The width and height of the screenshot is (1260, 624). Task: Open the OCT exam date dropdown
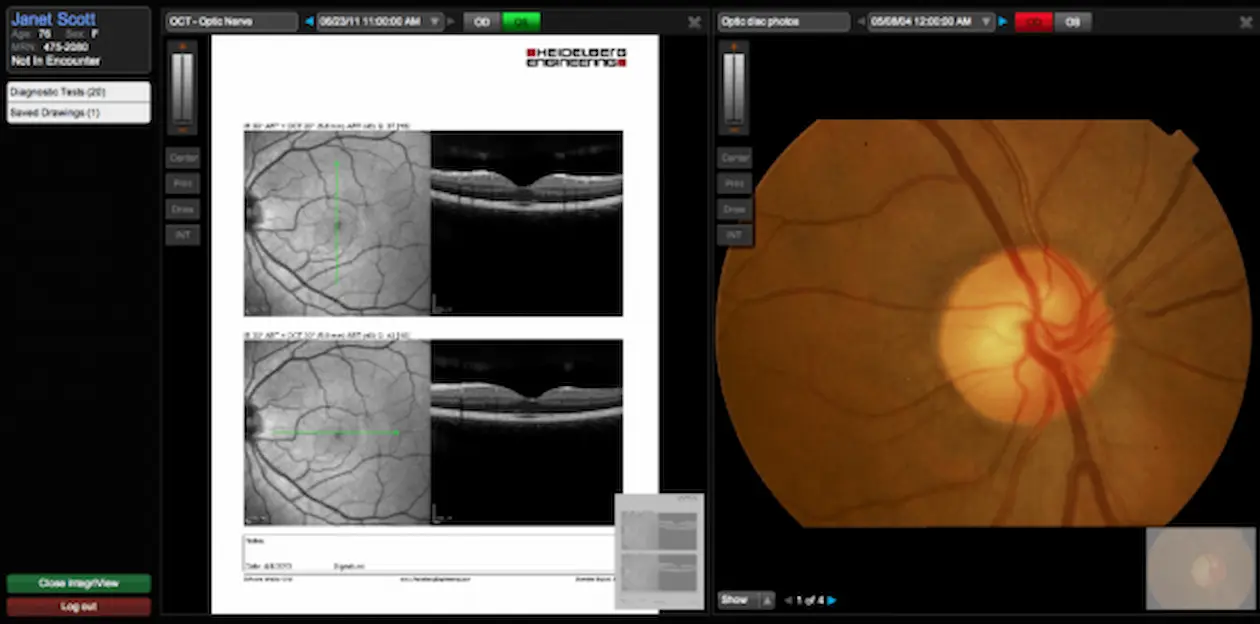pos(433,21)
